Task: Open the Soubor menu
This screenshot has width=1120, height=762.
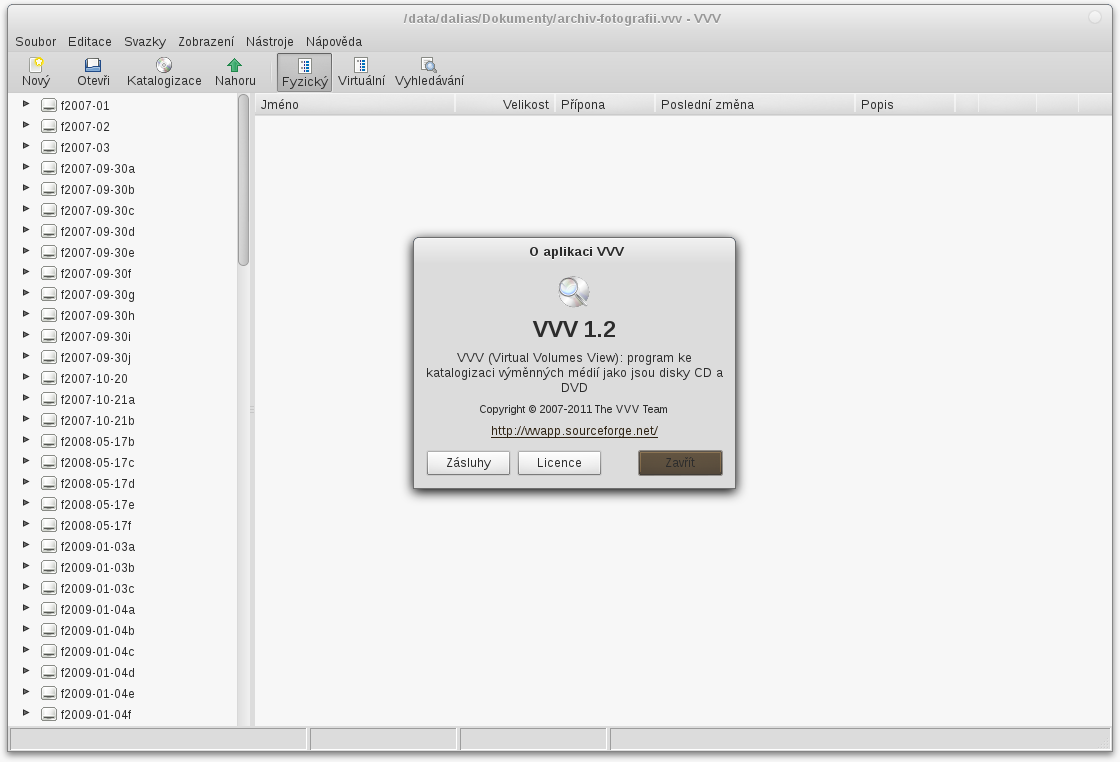Action: [x=36, y=41]
